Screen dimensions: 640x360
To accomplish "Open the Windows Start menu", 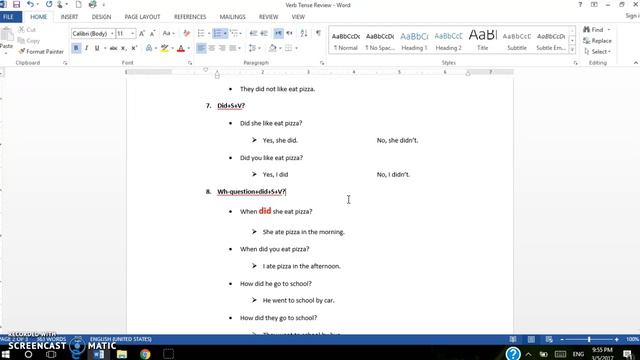I will (x=5, y=354).
